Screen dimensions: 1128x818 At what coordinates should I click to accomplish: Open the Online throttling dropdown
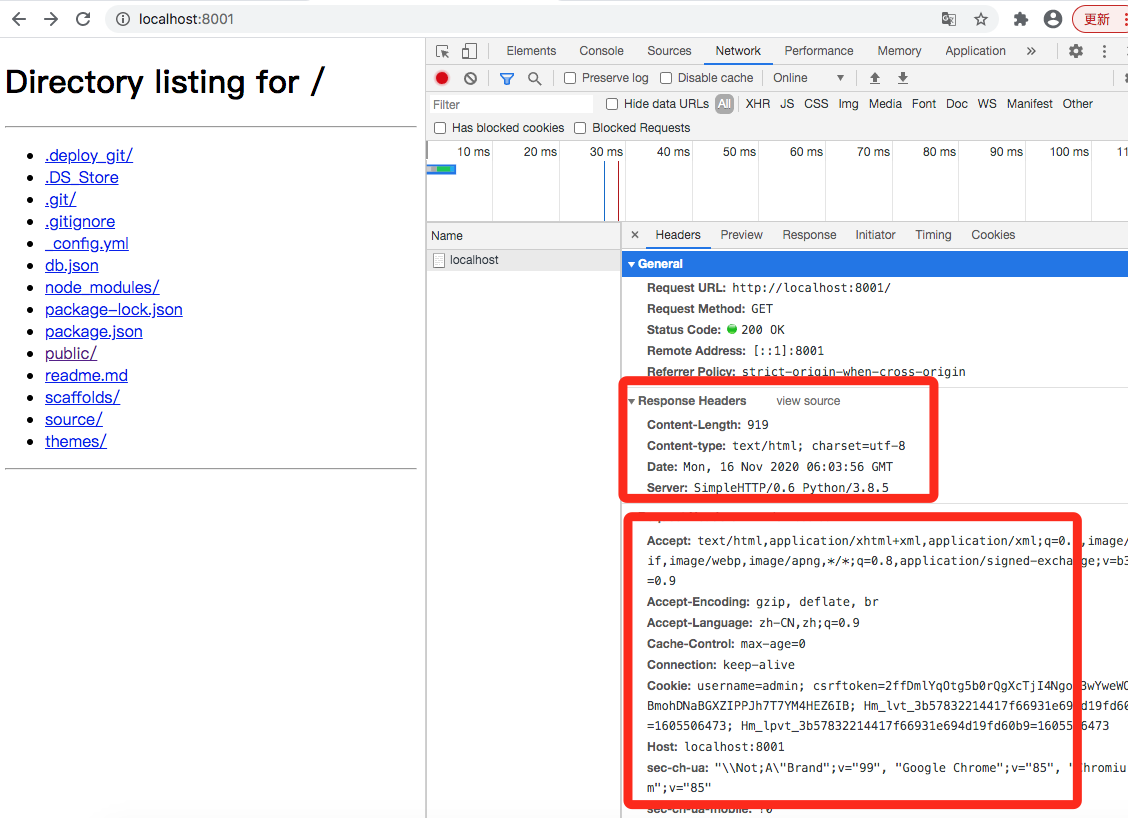[x=808, y=78]
